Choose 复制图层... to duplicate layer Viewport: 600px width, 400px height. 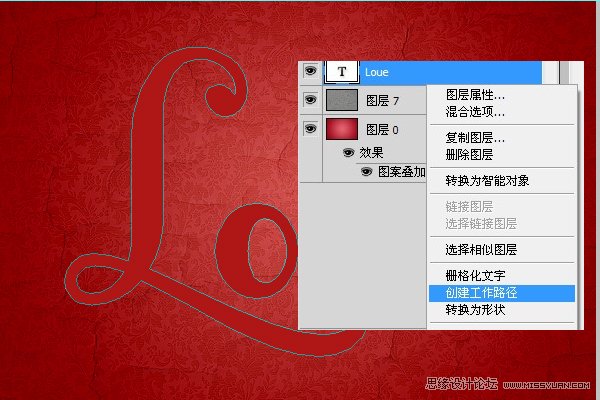point(475,137)
